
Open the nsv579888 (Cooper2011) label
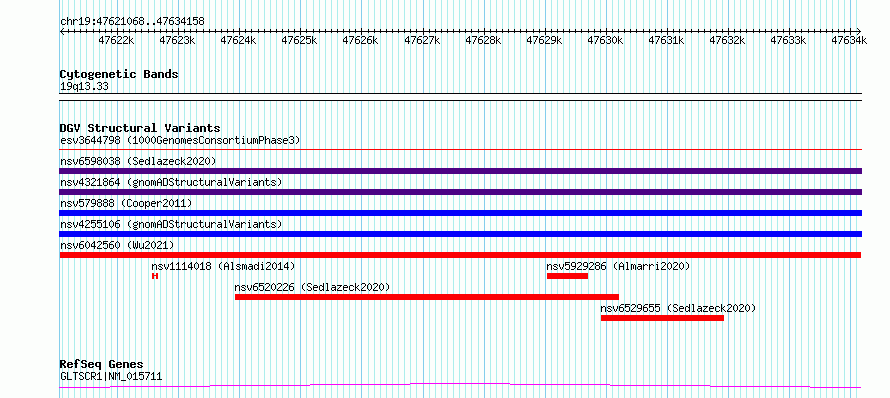coord(126,203)
